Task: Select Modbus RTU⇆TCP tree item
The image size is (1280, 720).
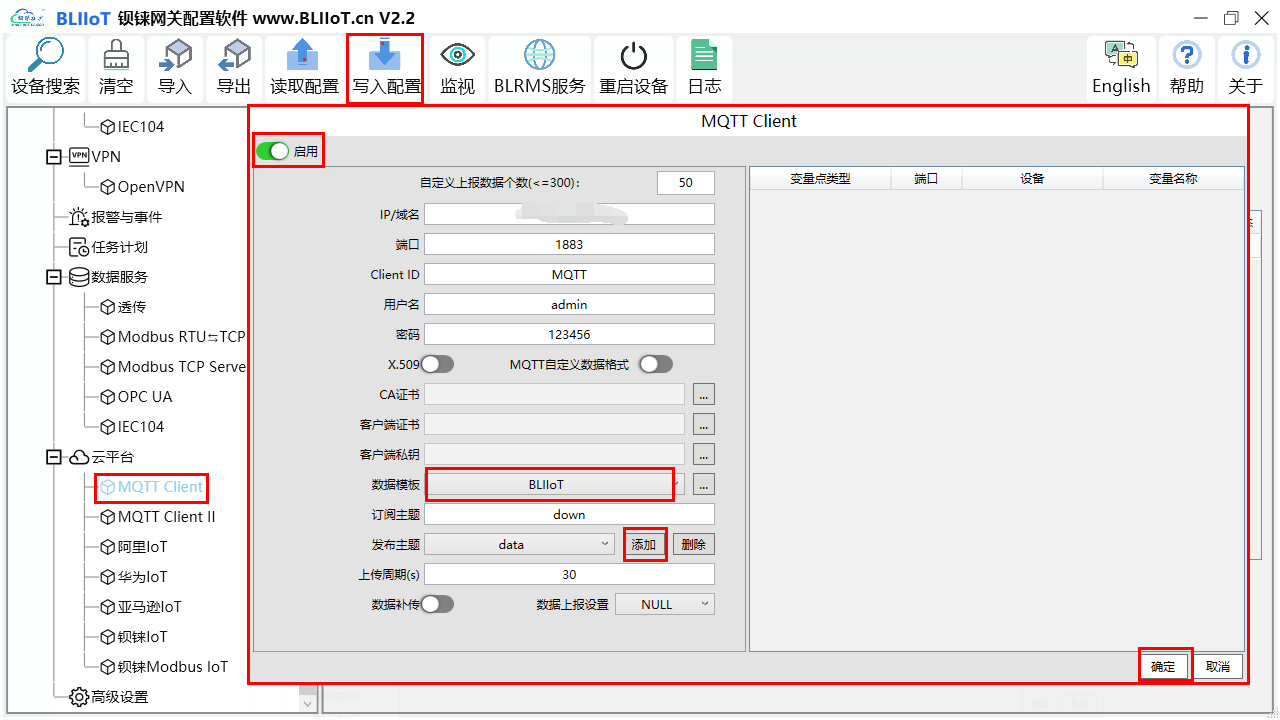Action: [x=173, y=337]
